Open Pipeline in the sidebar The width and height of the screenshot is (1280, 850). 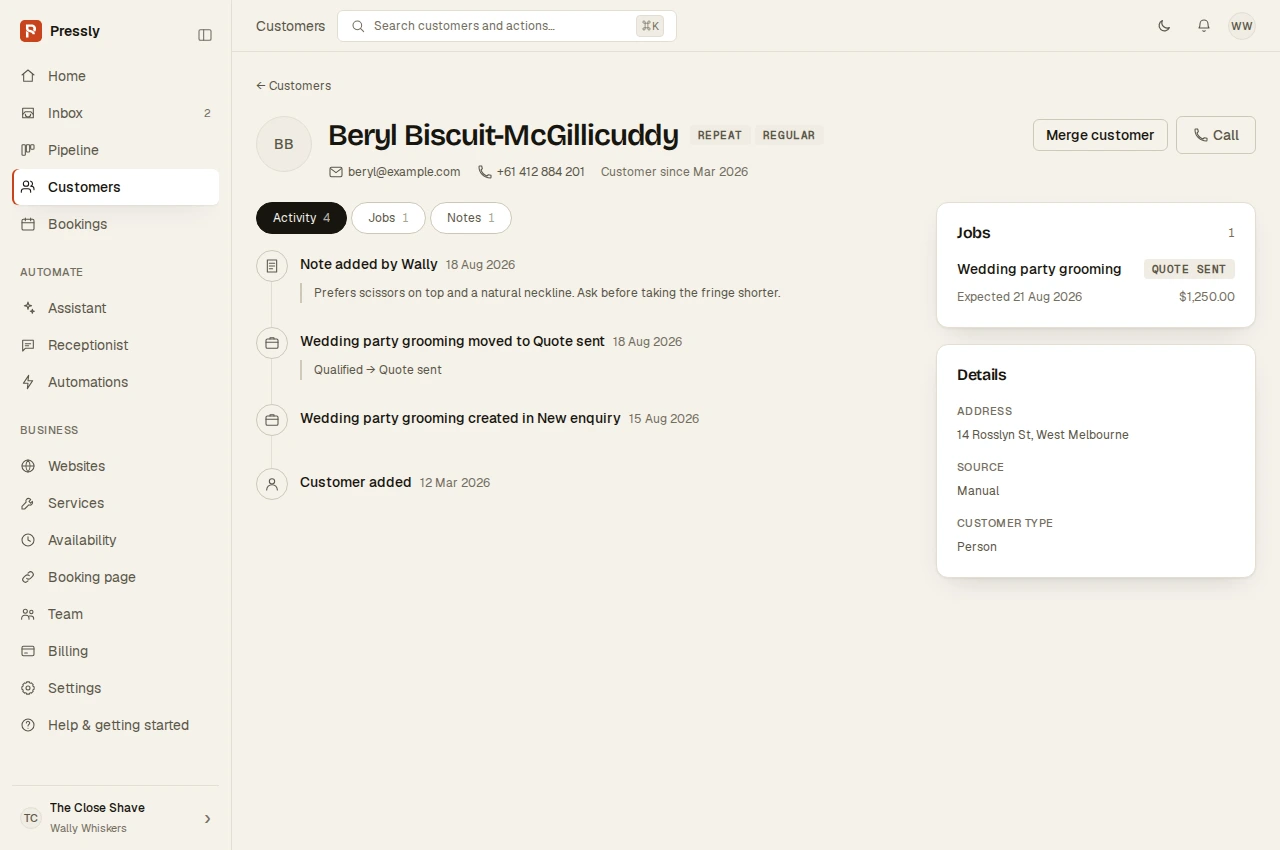(116, 150)
